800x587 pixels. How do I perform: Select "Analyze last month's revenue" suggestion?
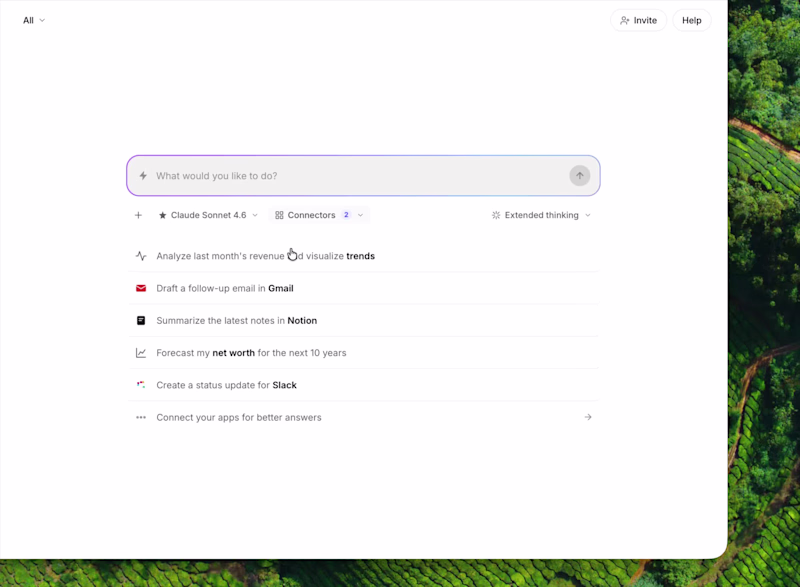[363, 256]
